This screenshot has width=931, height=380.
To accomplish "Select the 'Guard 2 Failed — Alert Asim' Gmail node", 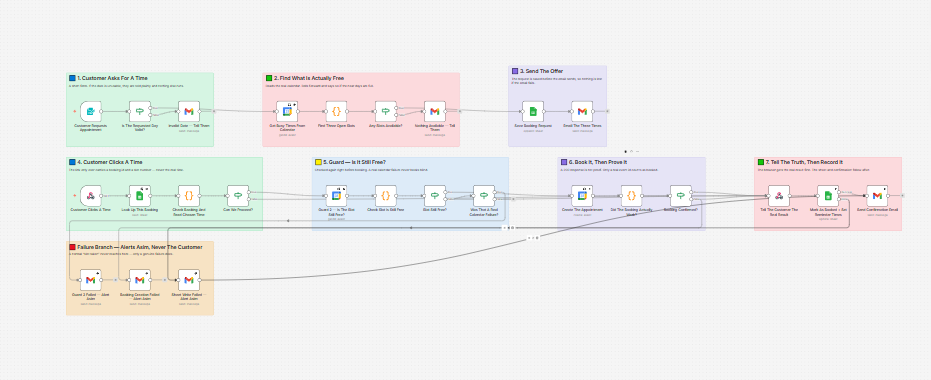I will pyautogui.click(x=91, y=280).
